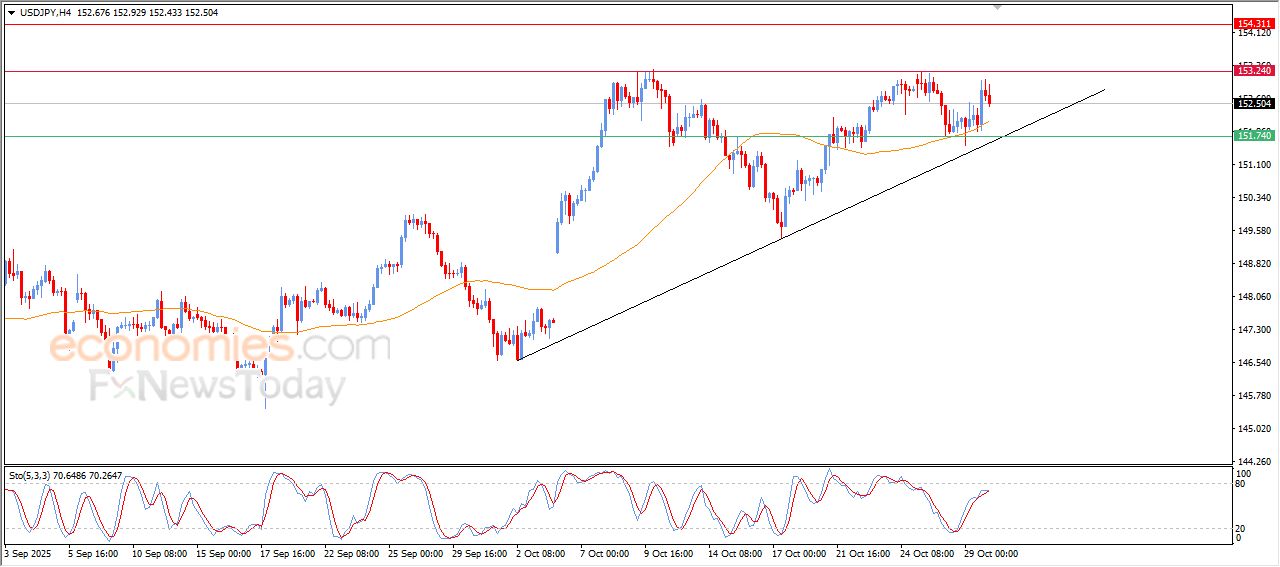
Task: Click the 100 level on Stochastic scale
Action: tap(1244, 473)
